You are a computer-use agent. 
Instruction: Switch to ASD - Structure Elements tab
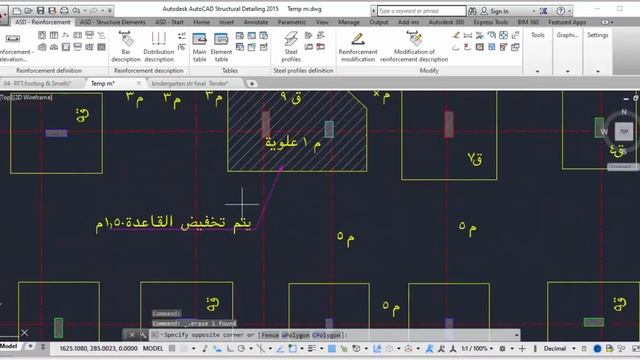pyautogui.click(x=113, y=22)
